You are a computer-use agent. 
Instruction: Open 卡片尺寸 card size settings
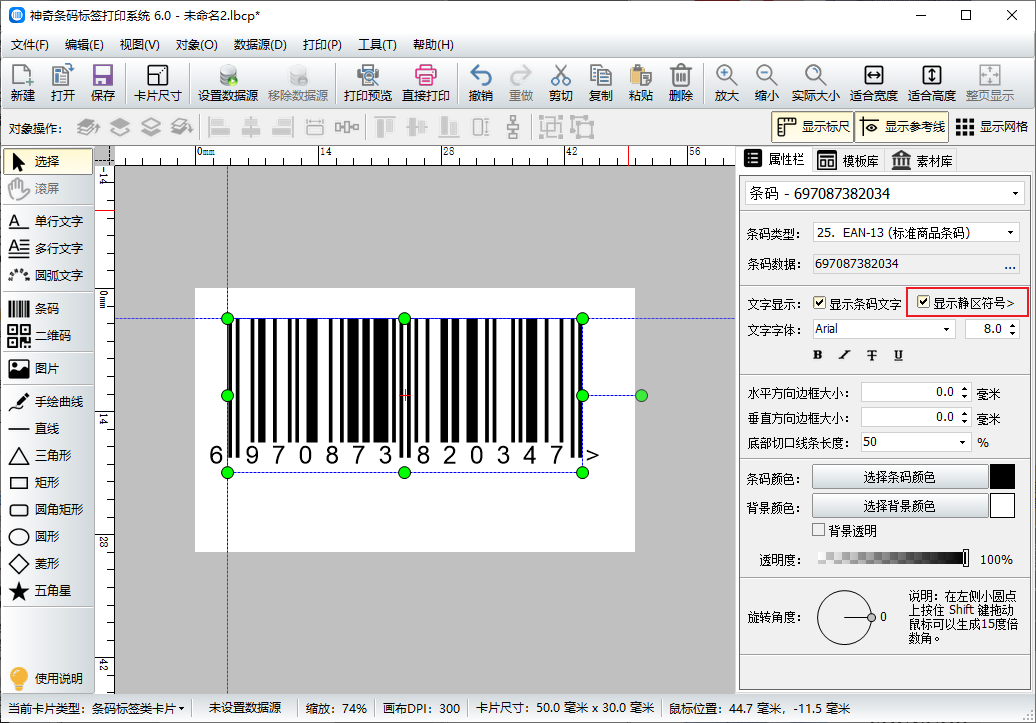pos(157,83)
